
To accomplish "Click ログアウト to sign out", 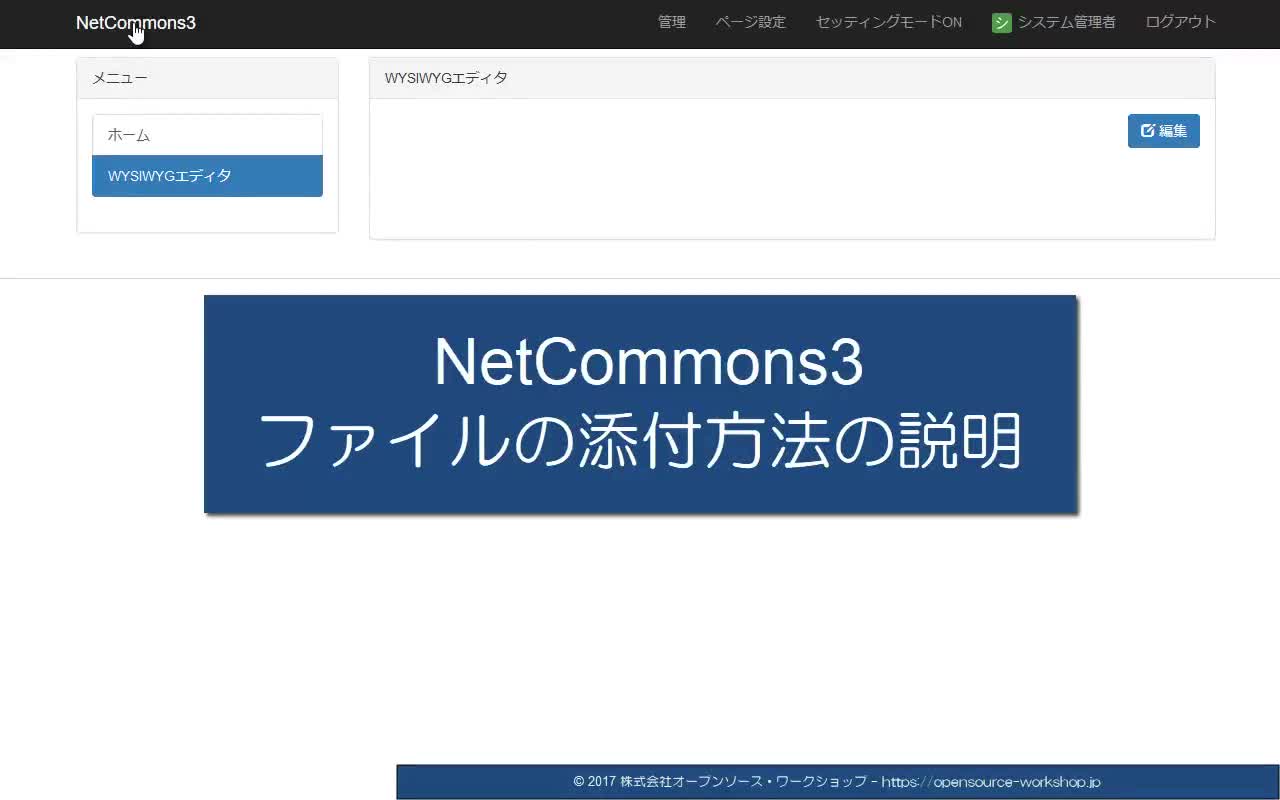I will pyautogui.click(x=1180, y=22).
